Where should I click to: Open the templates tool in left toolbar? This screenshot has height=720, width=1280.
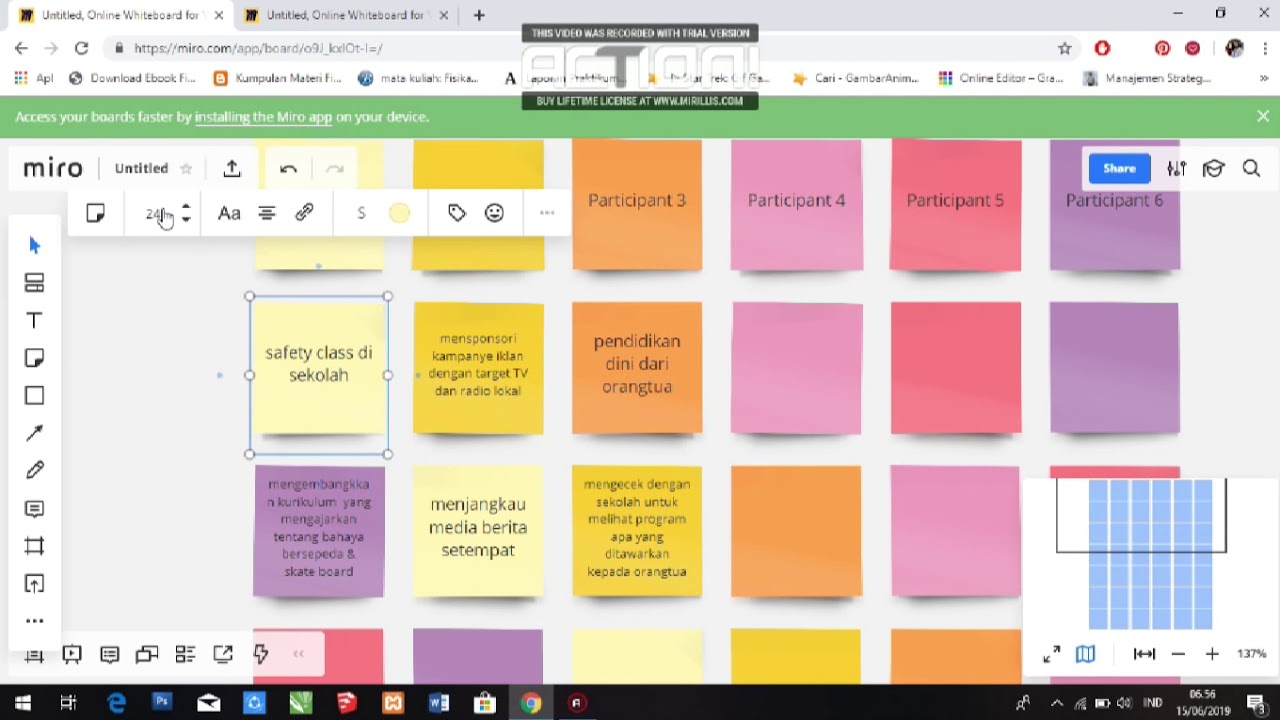[x=35, y=283]
